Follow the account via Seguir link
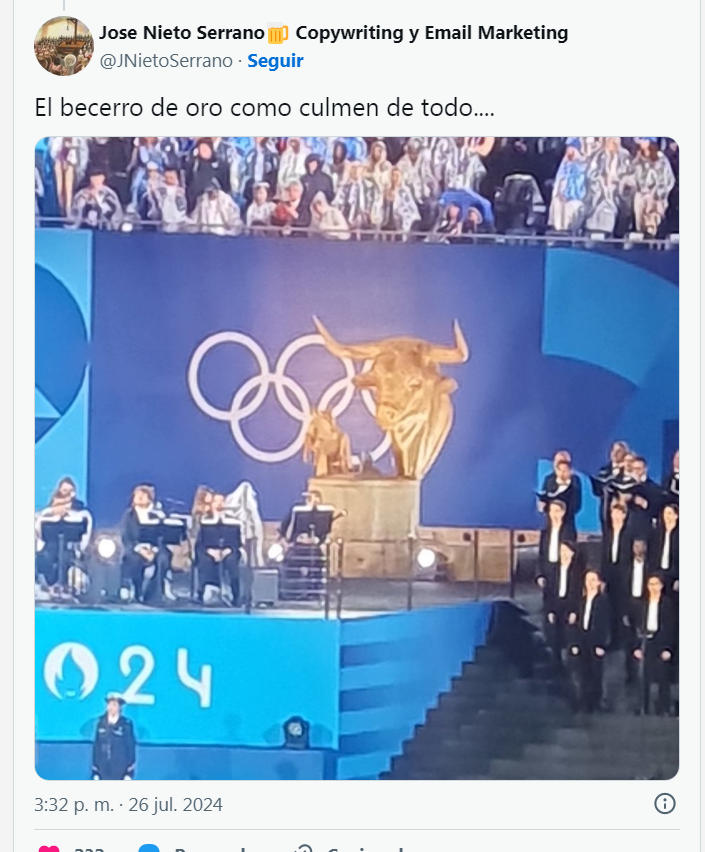The width and height of the screenshot is (705, 852). tap(275, 60)
